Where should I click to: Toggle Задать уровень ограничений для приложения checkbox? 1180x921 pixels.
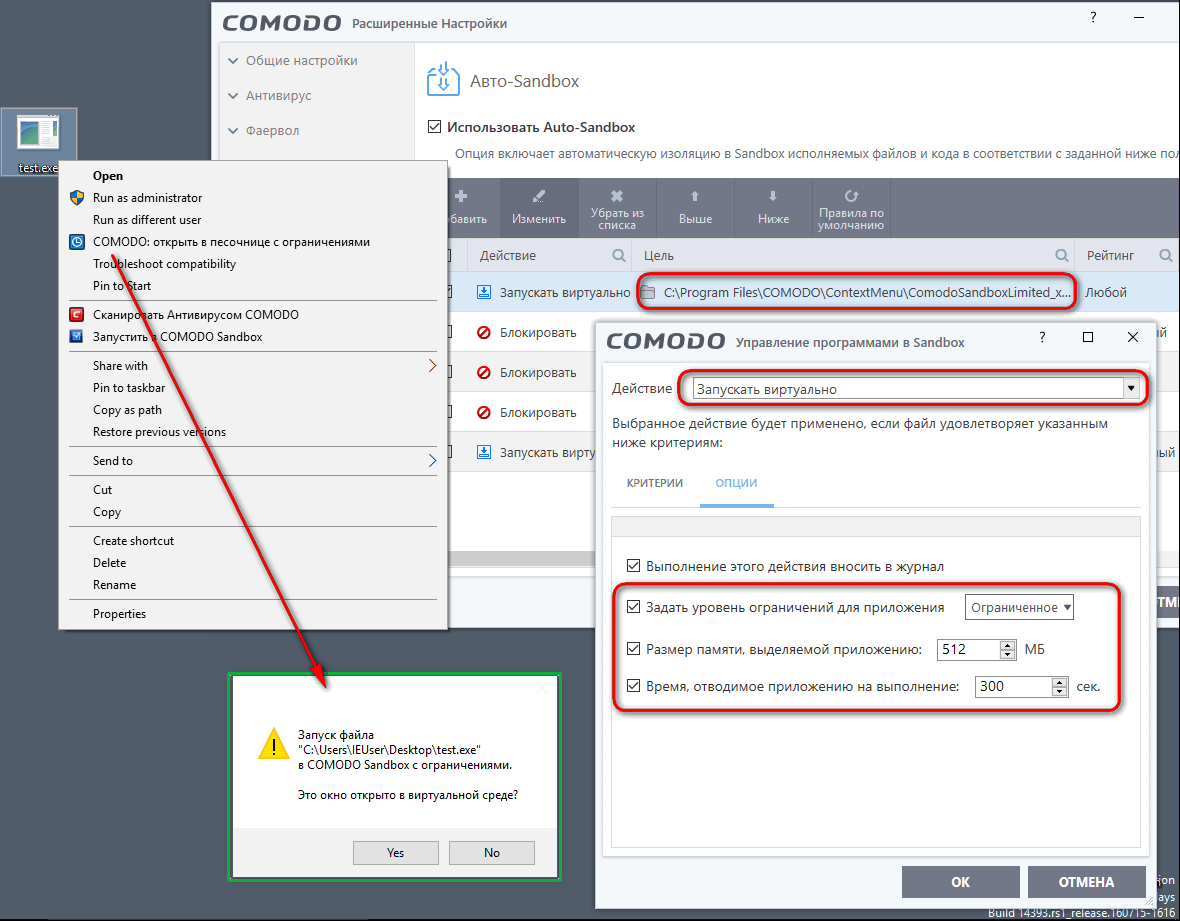[x=634, y=606]
